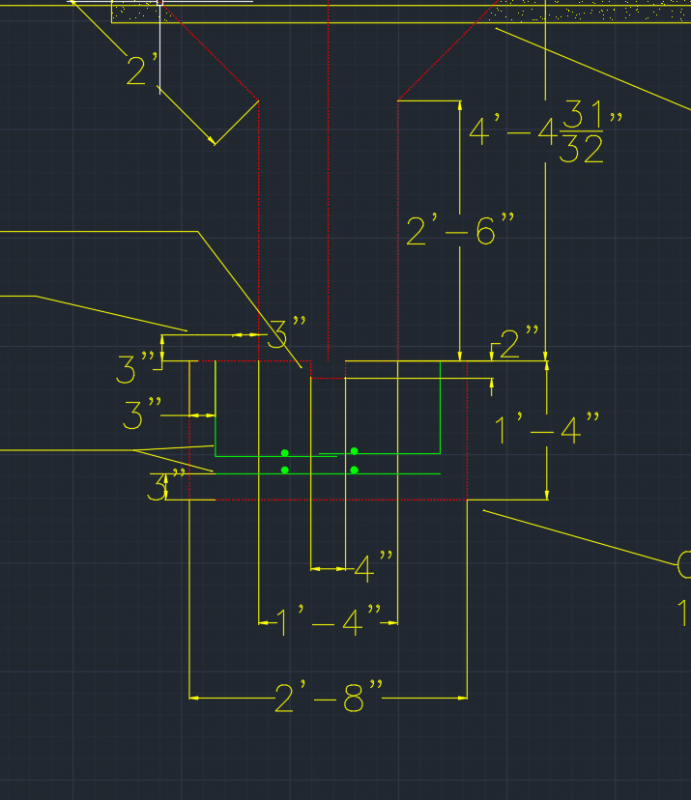
Task: Select the 2' dimension text on diagonal dimension
Action: [142, 69]
